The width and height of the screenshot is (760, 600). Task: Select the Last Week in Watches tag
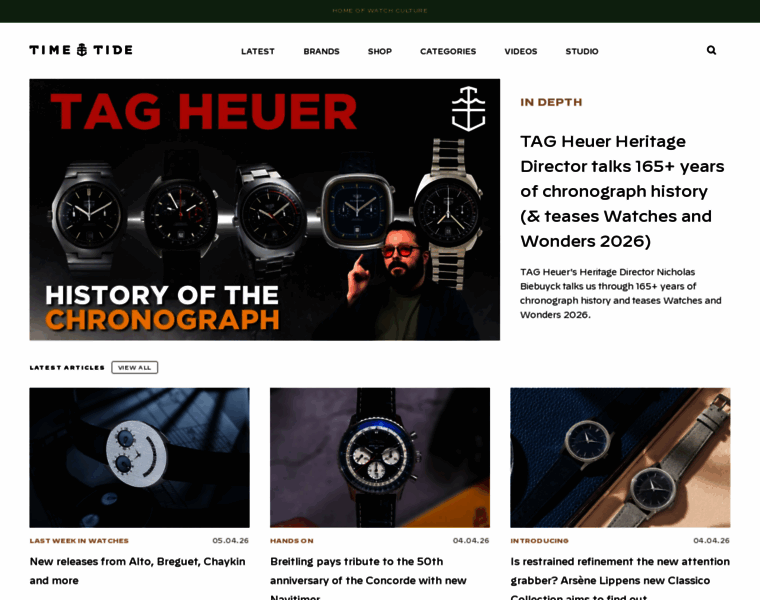(x=79, y=541)
